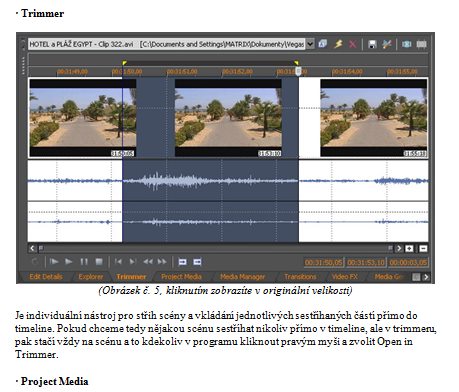Select the clip name field 'HOTEL a PLÁŽ EGYPT - Clip 322.avi'
This screenshot has height=392, width=459.
(167, 44)
